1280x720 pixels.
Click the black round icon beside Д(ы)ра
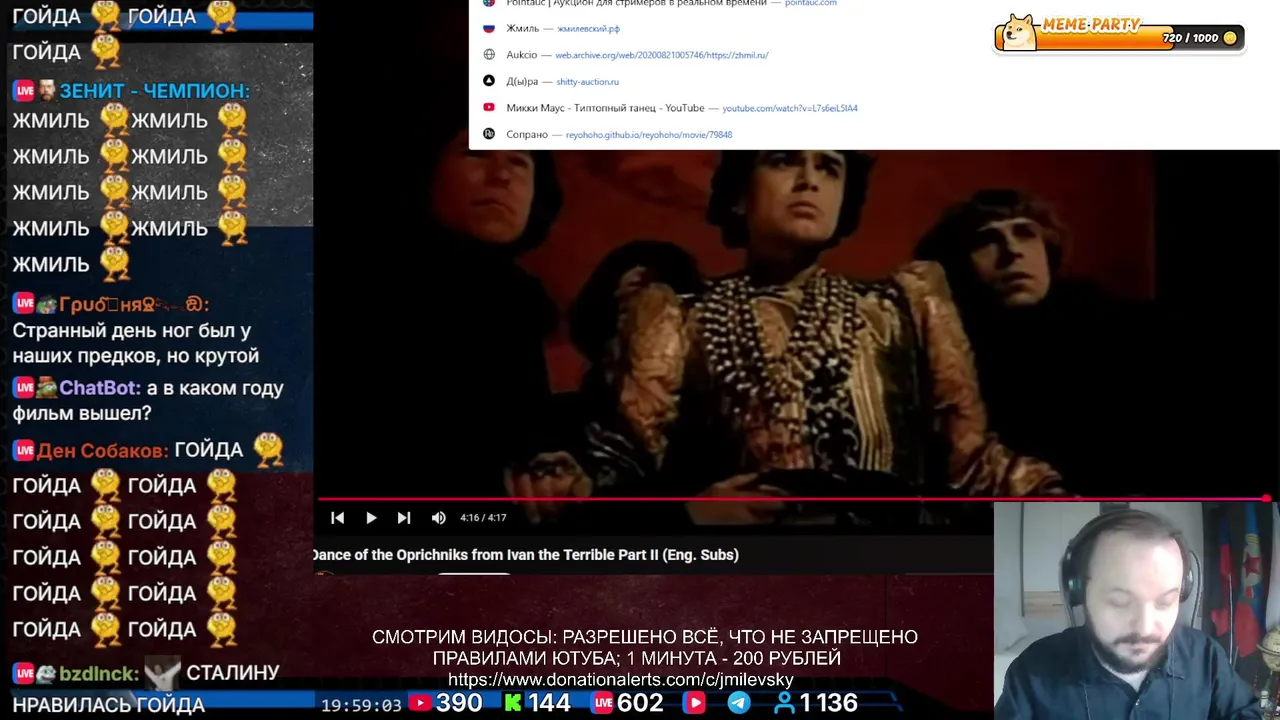click(489, 81)
